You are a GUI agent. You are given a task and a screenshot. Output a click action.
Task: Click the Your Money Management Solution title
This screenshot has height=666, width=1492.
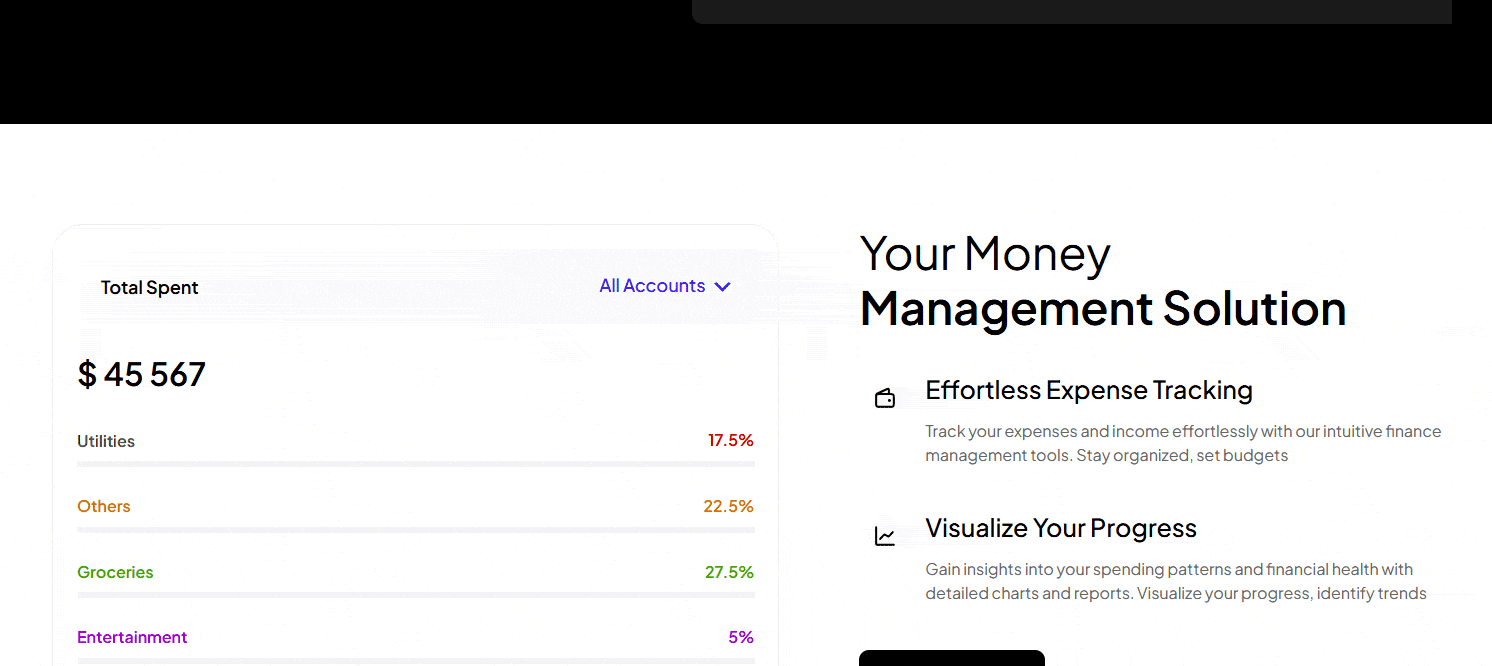click(1102, 281)
